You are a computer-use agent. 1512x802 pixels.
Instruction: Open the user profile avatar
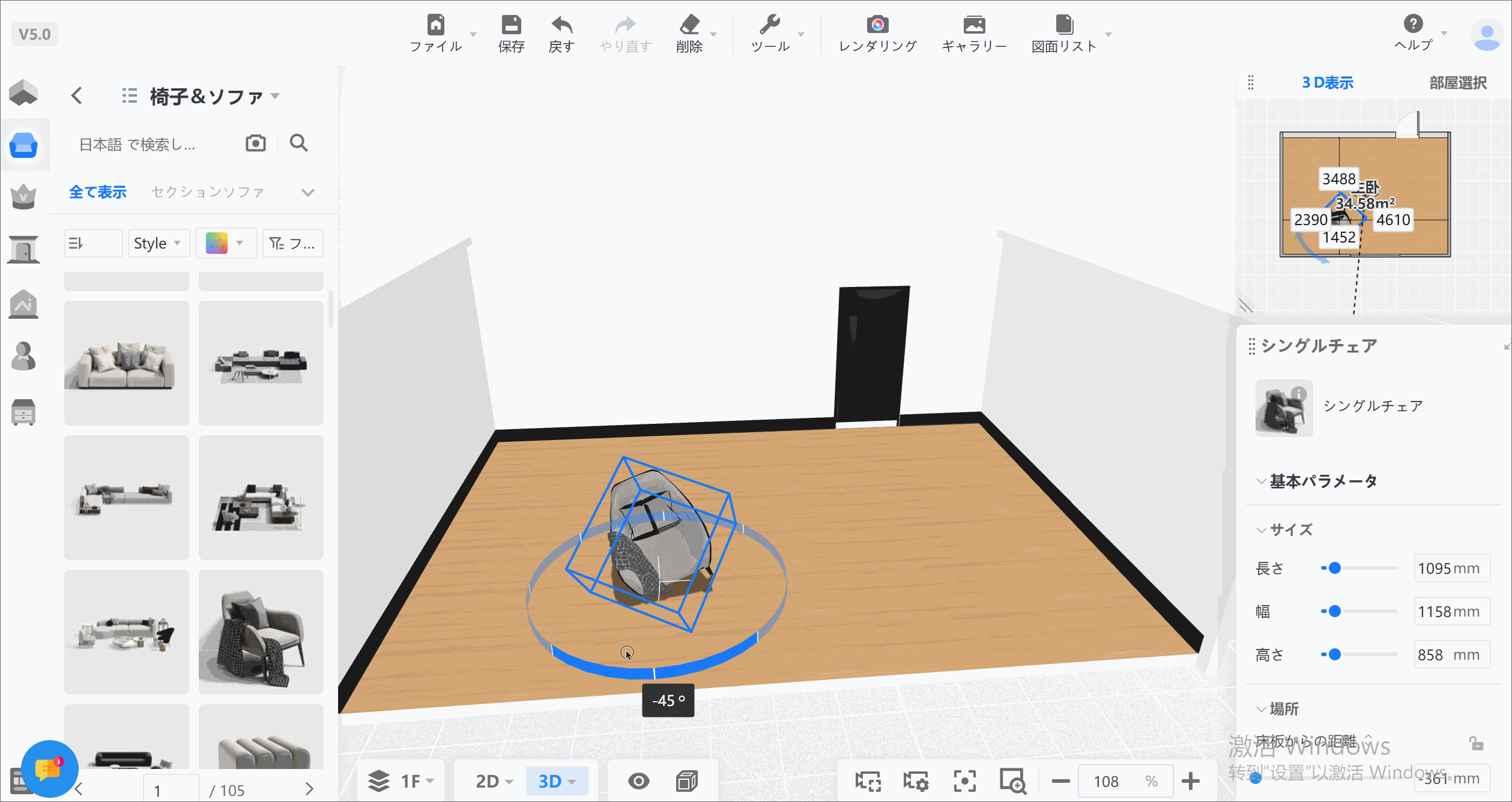(1487, 34)
